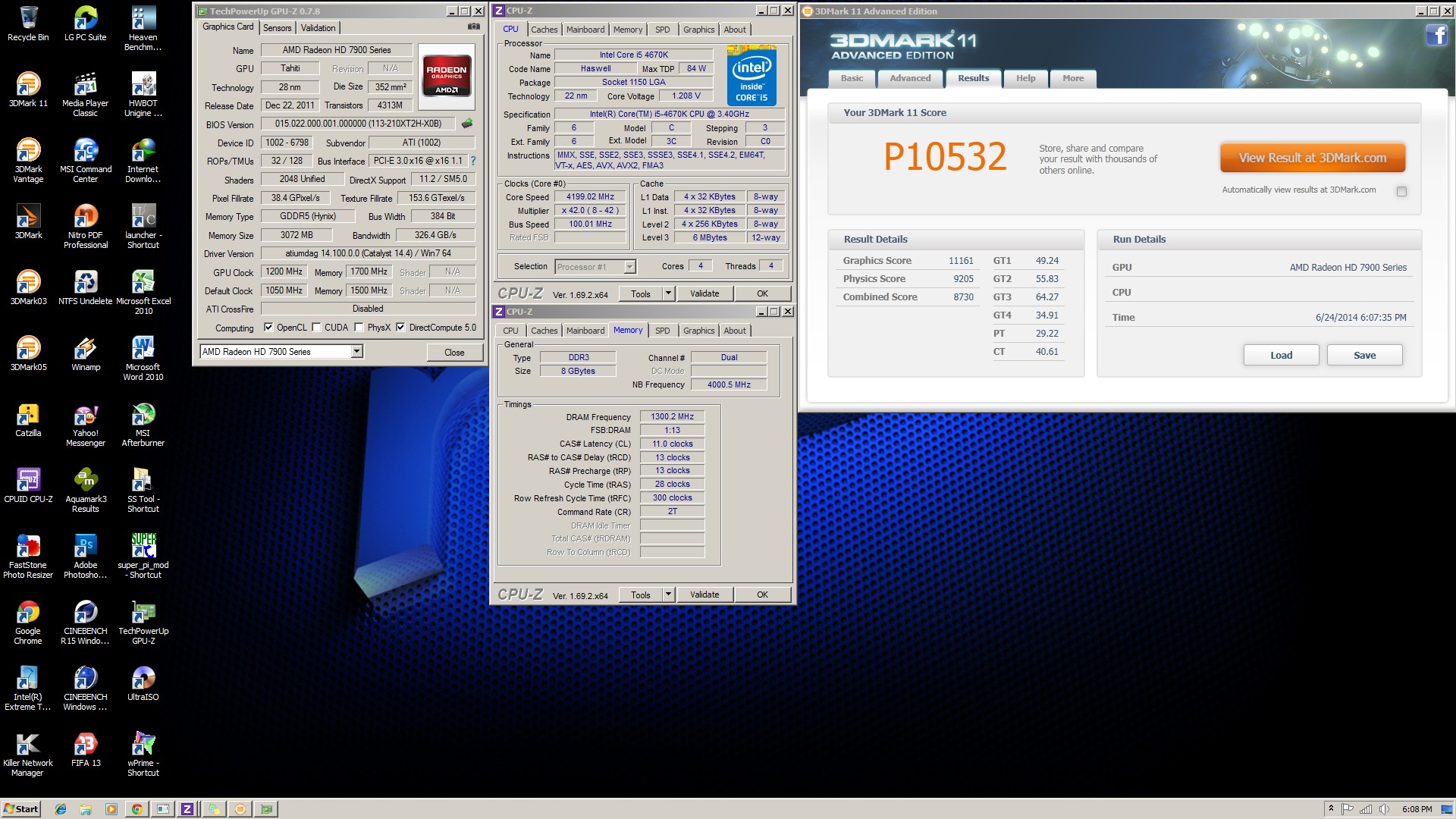Open the 3DMark 11 desktop icon
Screen dimensions: 1456x819
pyautogui.click(x=28, y=89)
